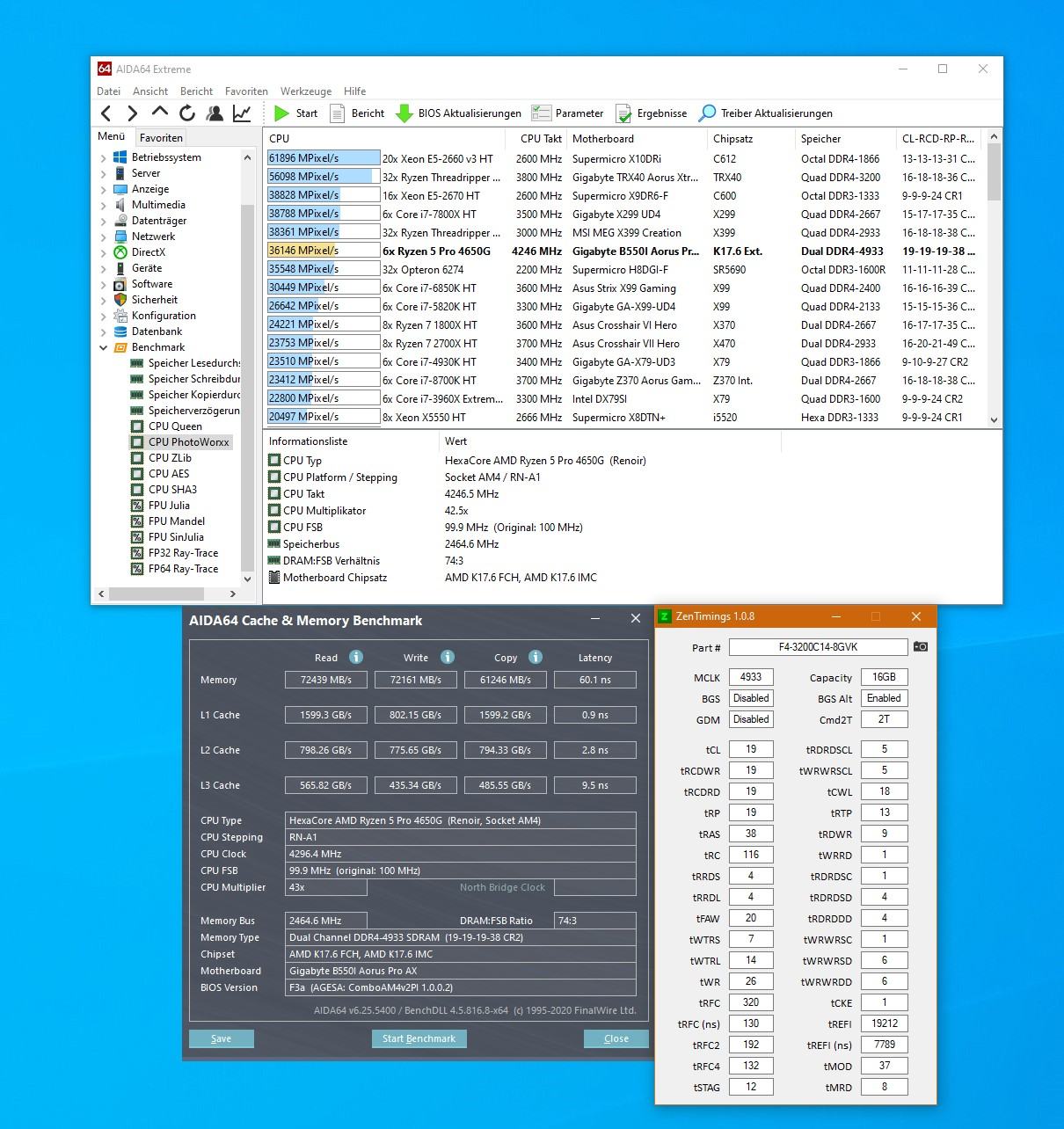Click BIOS Aktualisierungen toolbar button

point(459,113)
